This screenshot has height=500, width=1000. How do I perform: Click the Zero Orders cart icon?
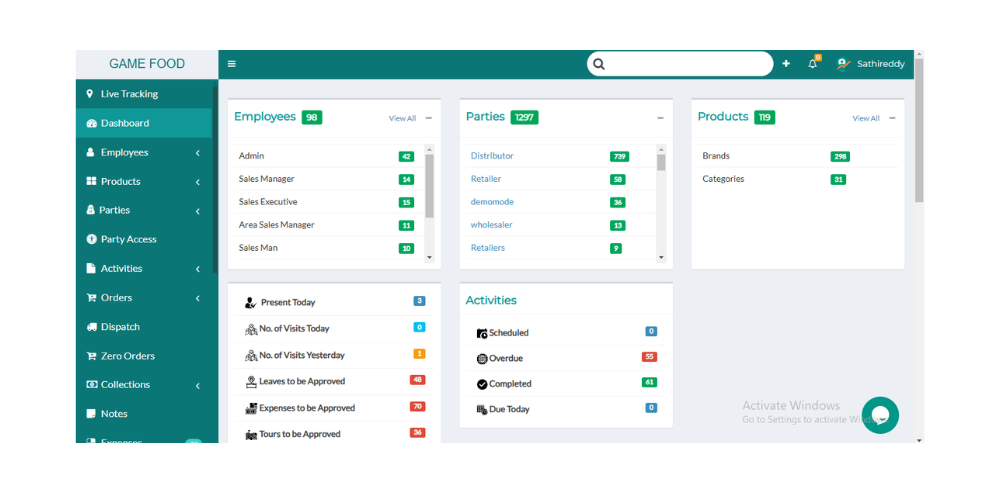click(x=91, y=356)
